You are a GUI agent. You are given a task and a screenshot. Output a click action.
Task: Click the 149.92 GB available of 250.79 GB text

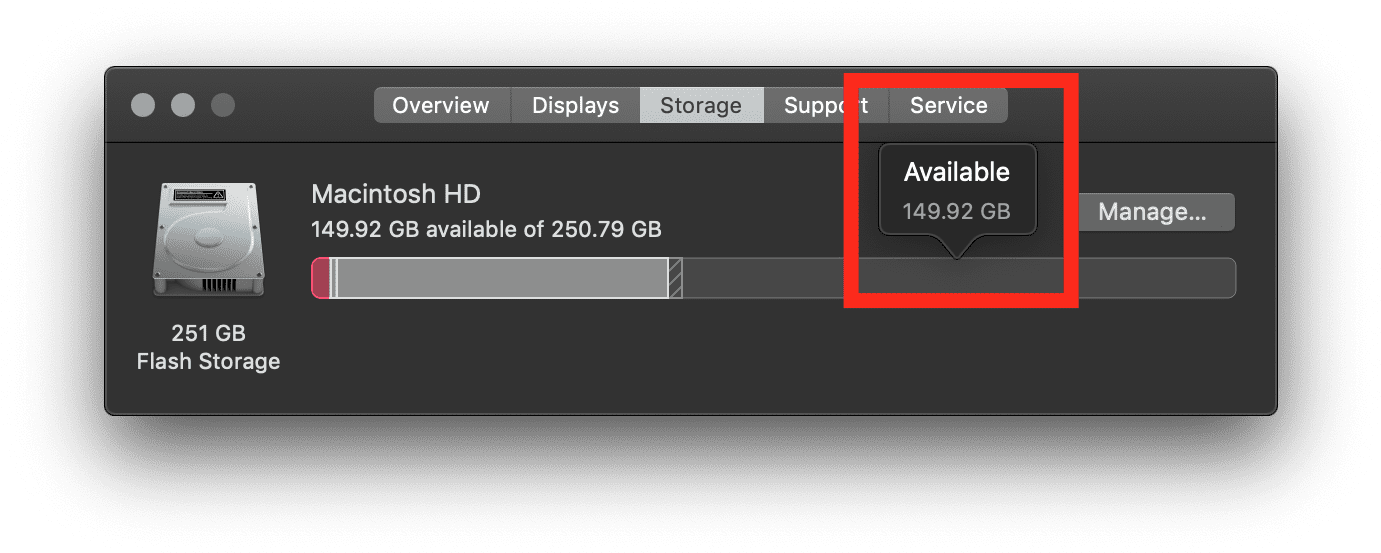(x=486, y=229)
